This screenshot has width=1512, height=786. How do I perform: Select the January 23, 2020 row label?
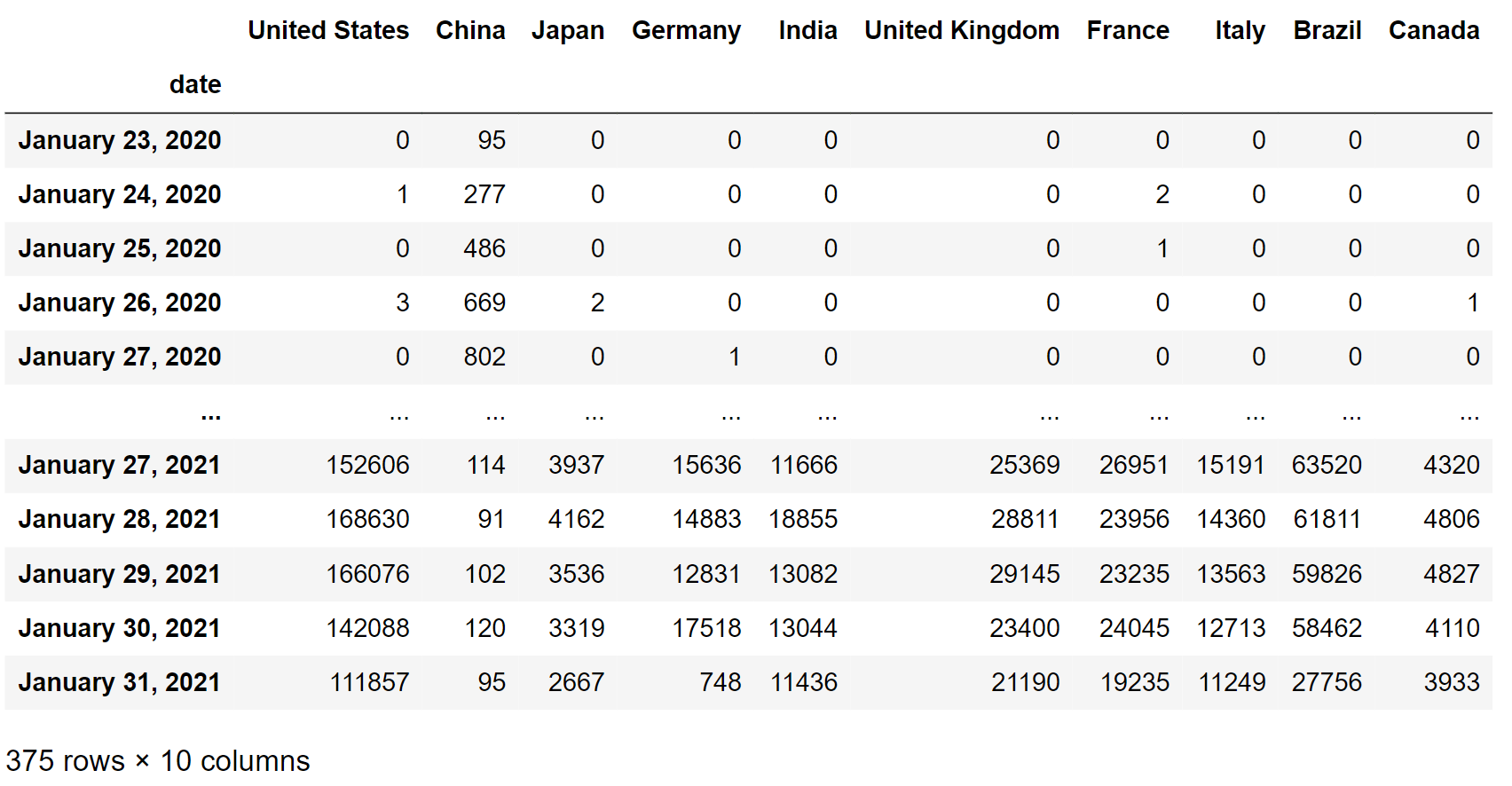120,140
